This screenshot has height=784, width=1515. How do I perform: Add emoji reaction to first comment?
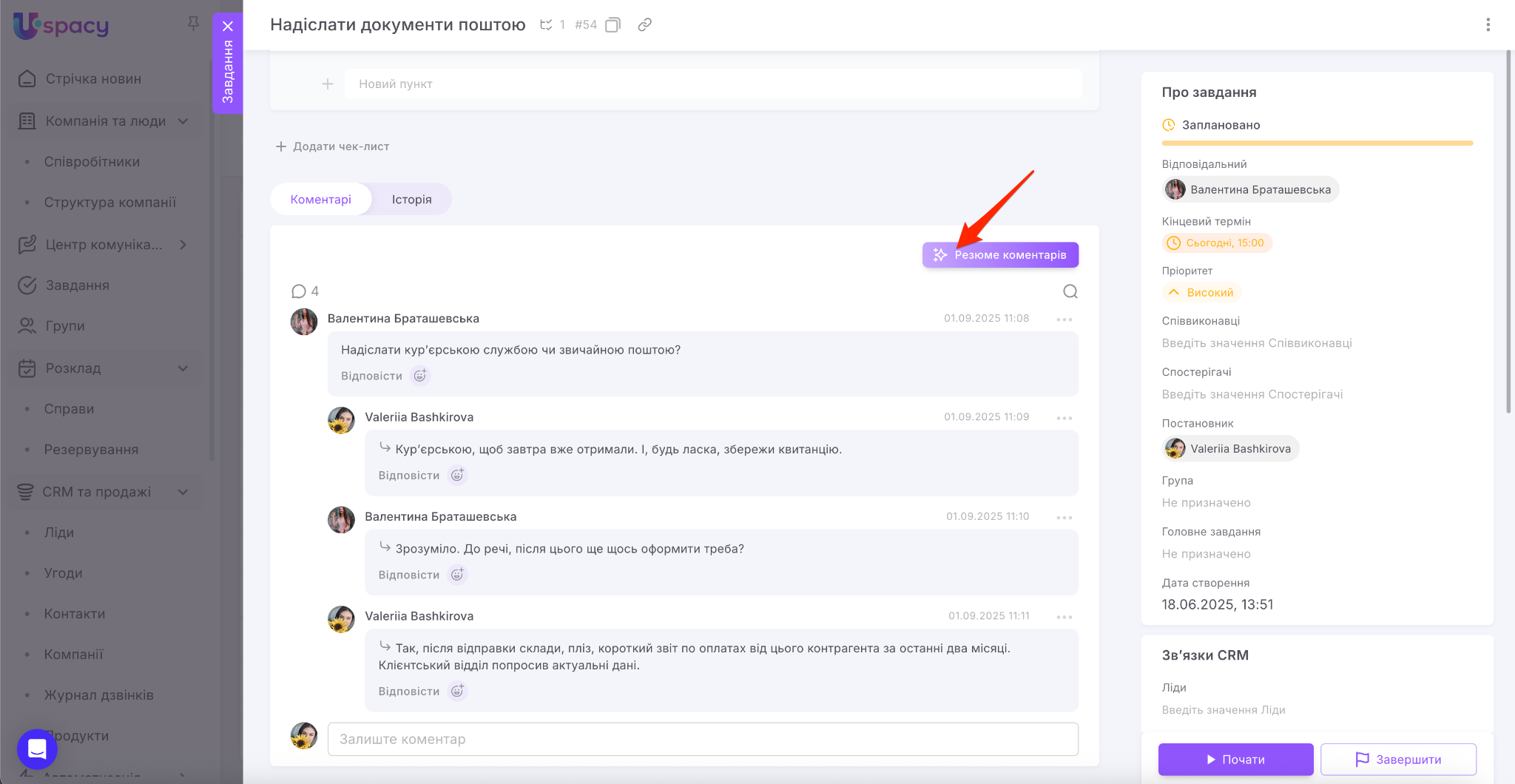(420, 376)
